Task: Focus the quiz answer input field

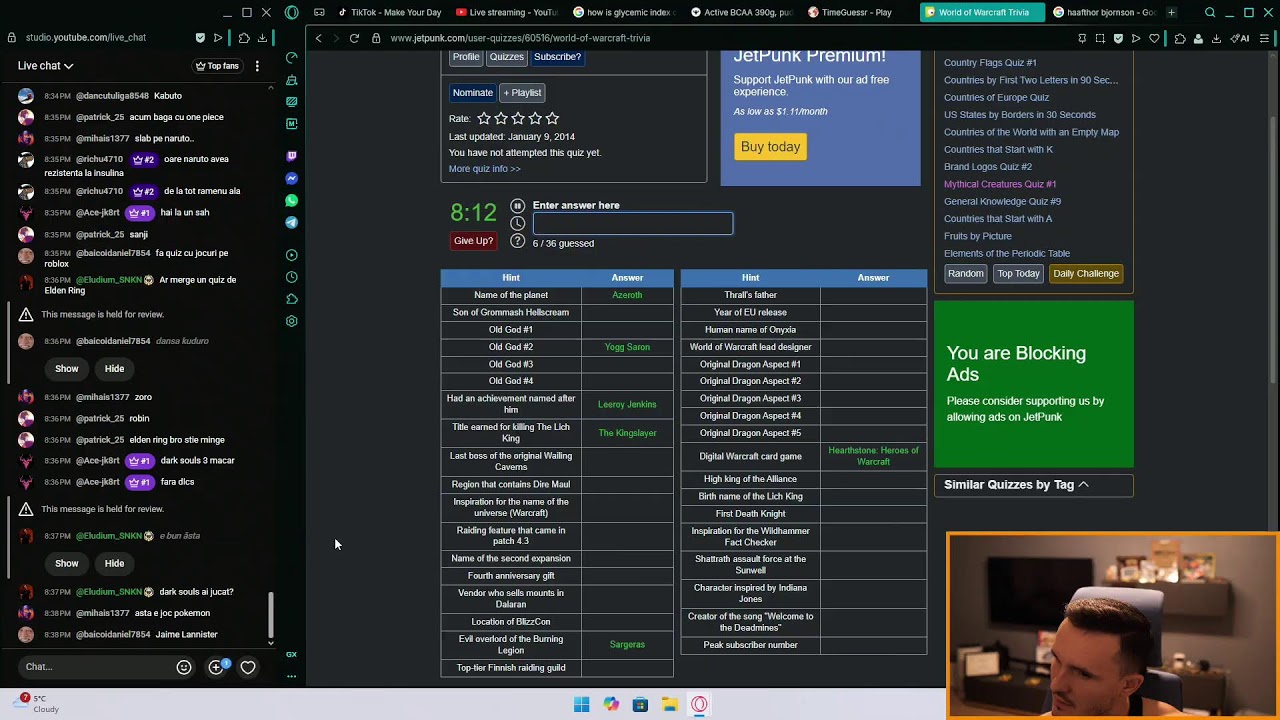Action: tap(632, 223)
